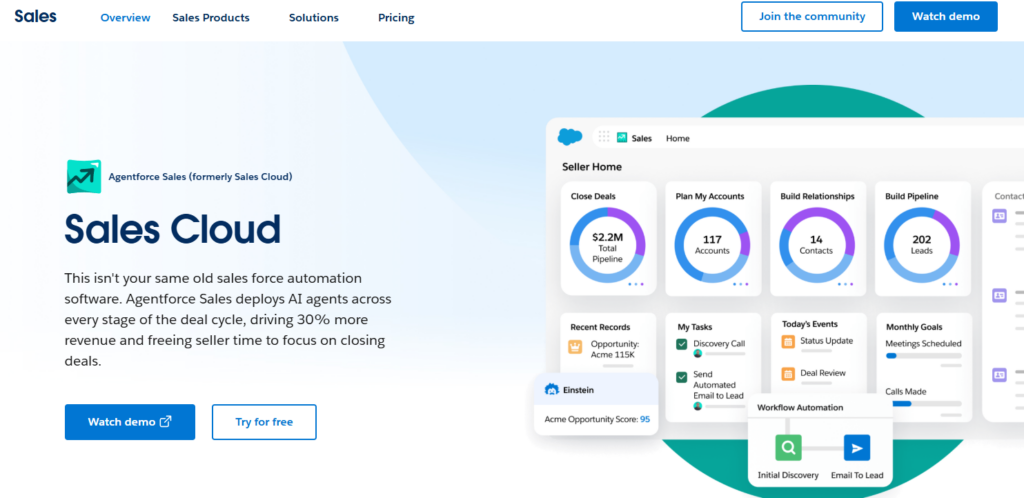Click the hero Watch demo button

pos(130,422)
